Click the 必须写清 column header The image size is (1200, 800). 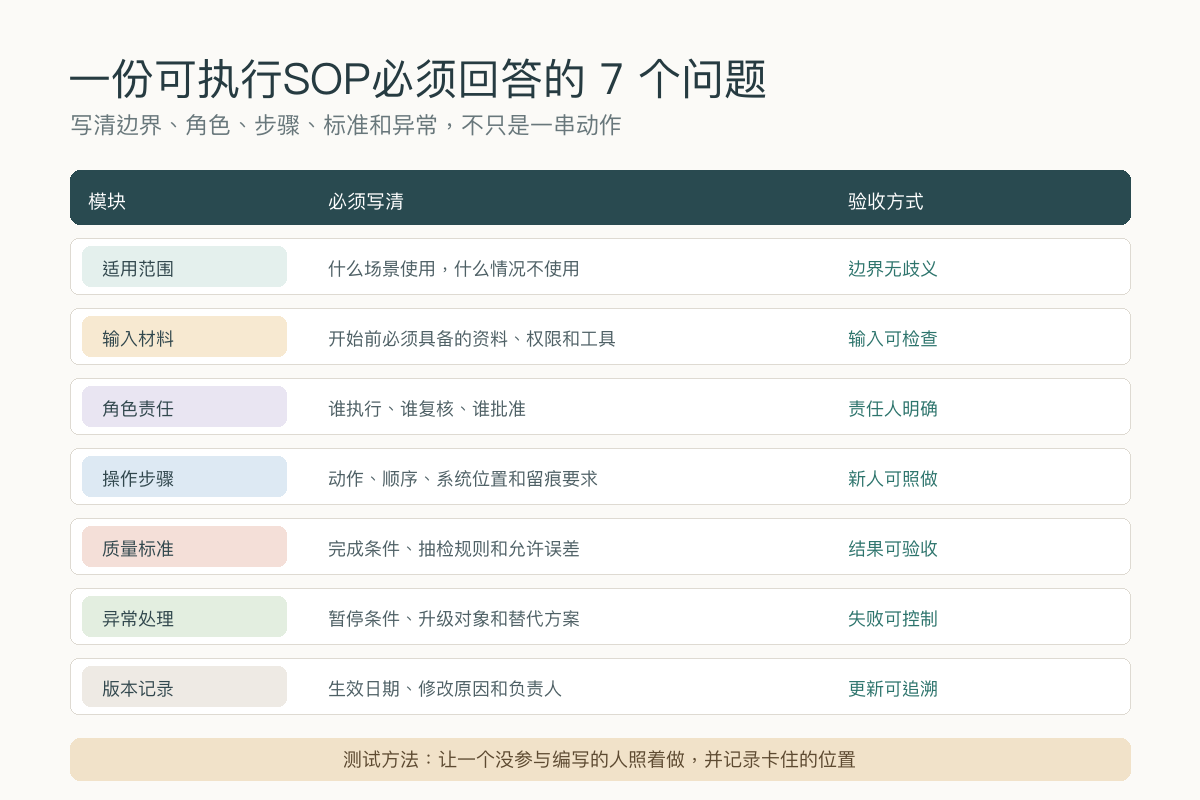pos(366,201)
